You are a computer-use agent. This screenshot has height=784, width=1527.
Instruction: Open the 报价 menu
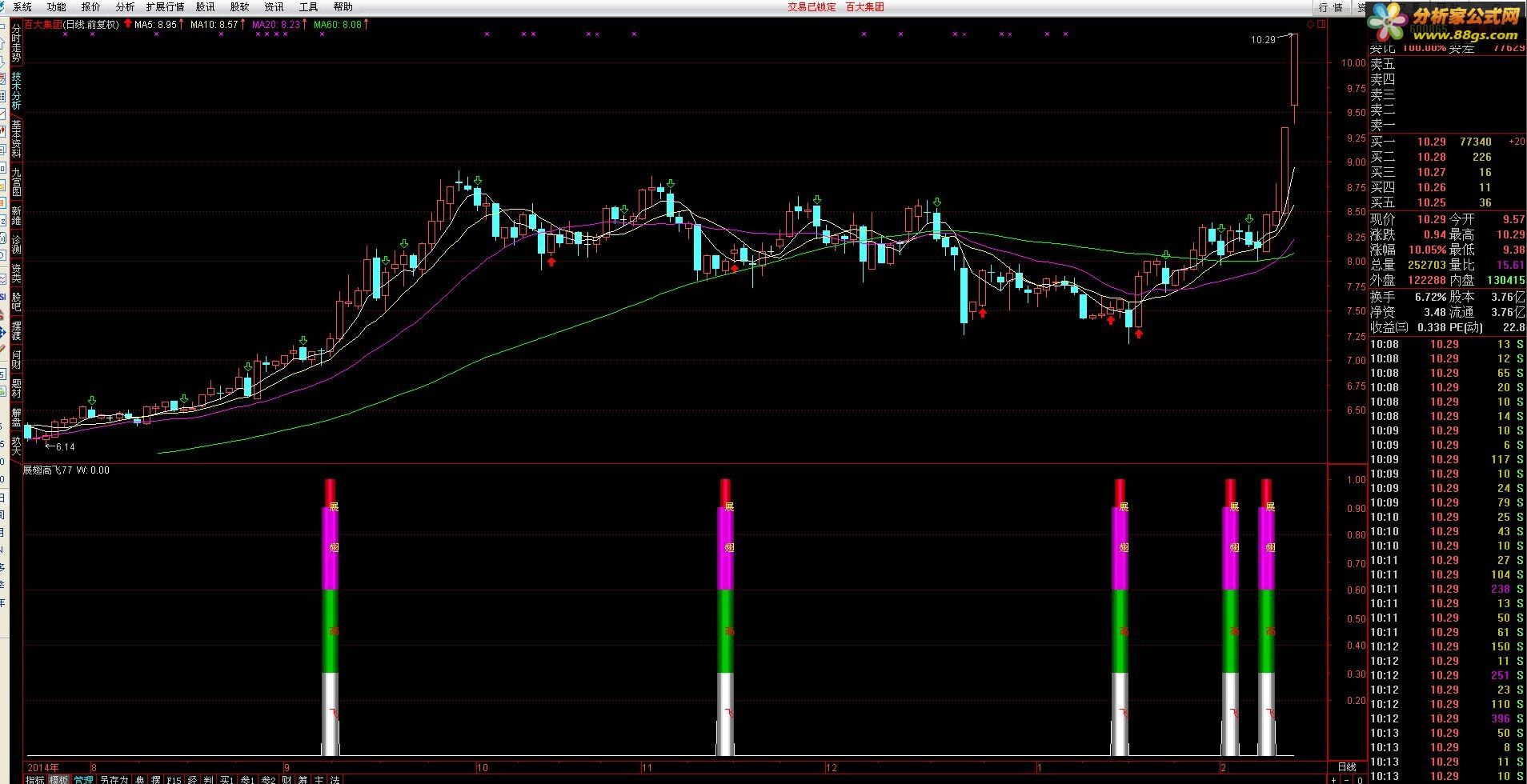coord(90,6)
